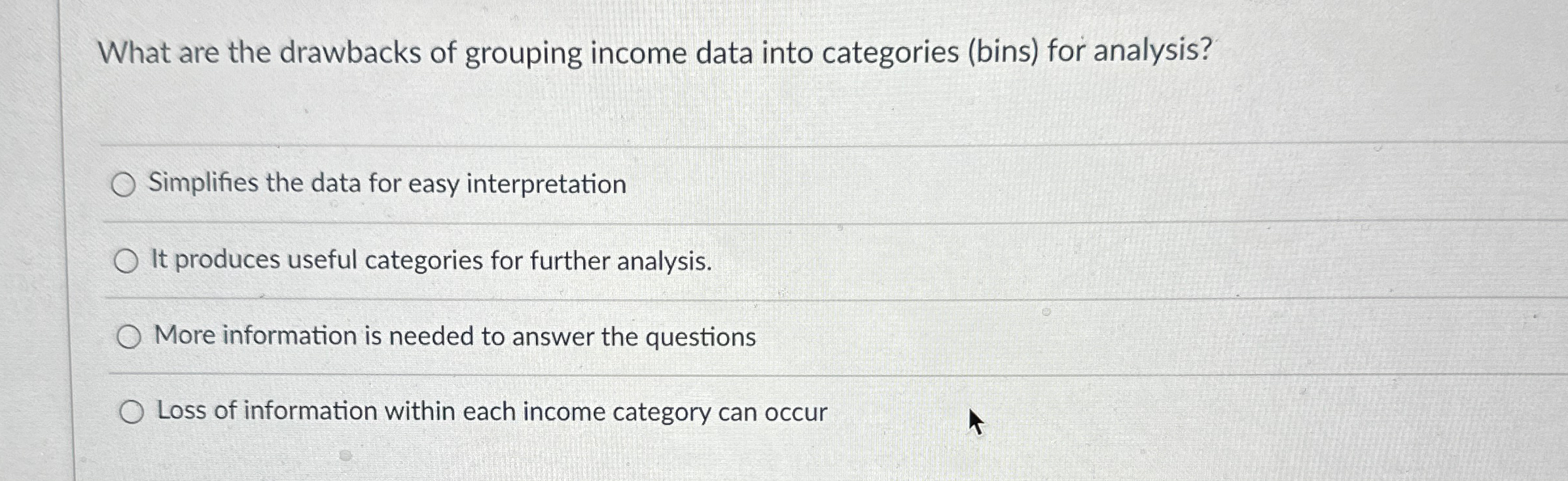Click the answer text 'Loss of information within each income category can occur'
This screenshot has height=481, width=1568.
(490, 412)
